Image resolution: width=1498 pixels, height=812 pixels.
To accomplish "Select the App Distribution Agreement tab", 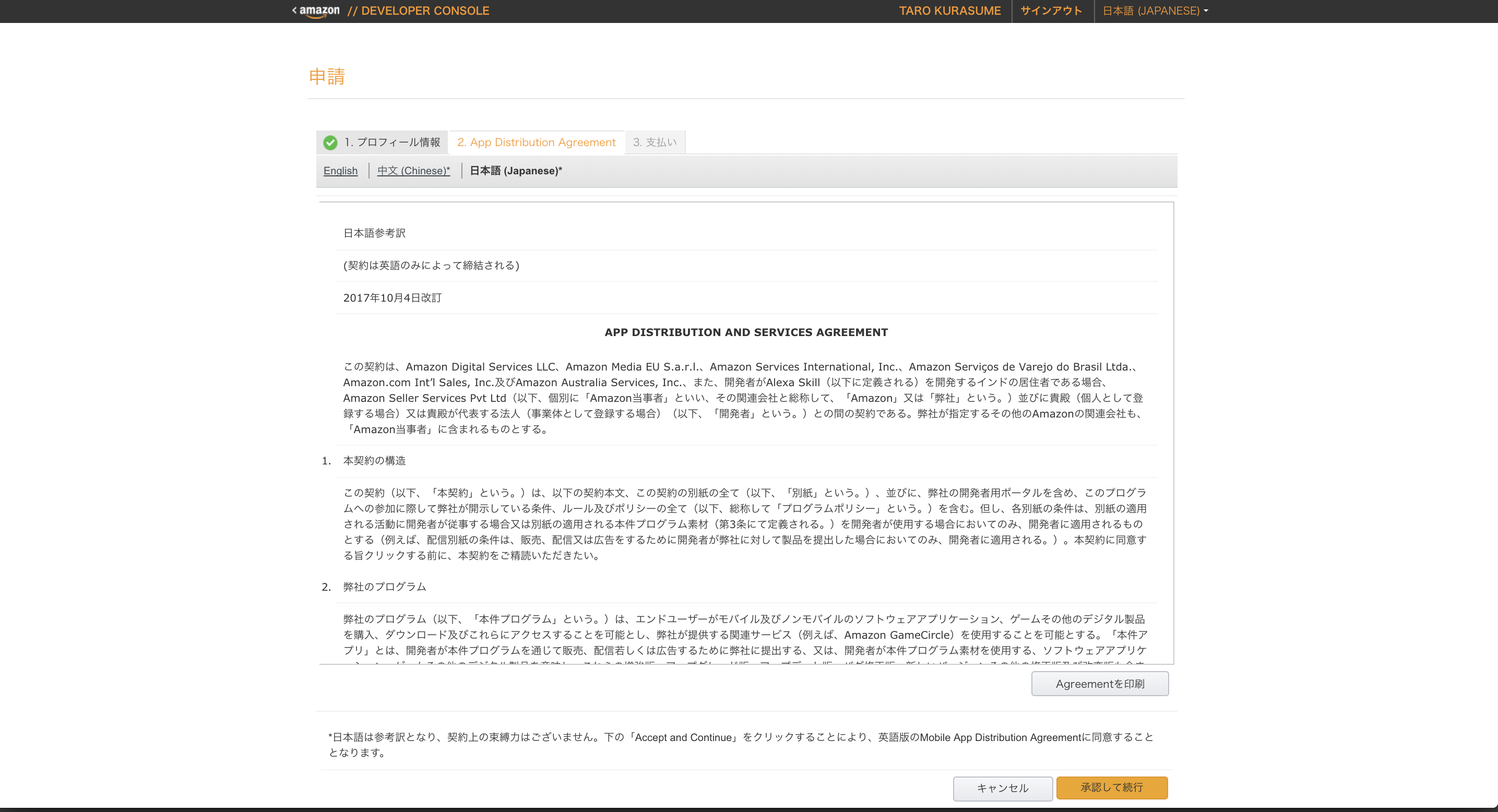I will pos(536,142).
